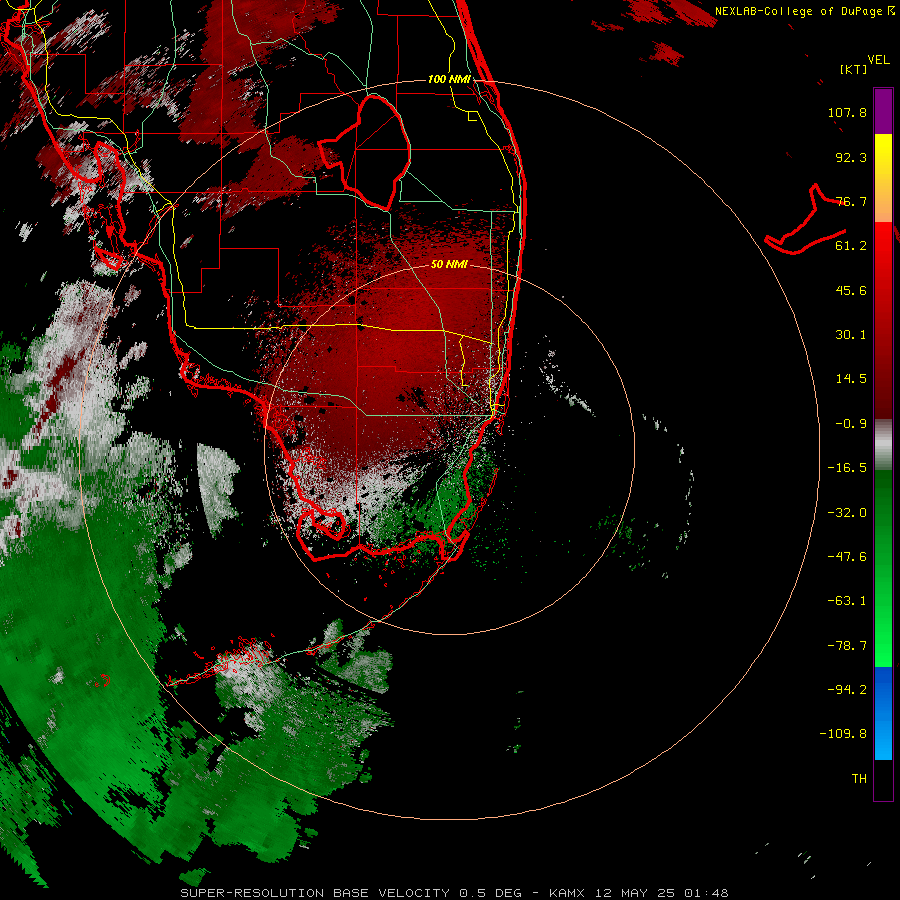900x900 pixels.
Task: Select the -78.7 legend value
Action: (847, 646)
